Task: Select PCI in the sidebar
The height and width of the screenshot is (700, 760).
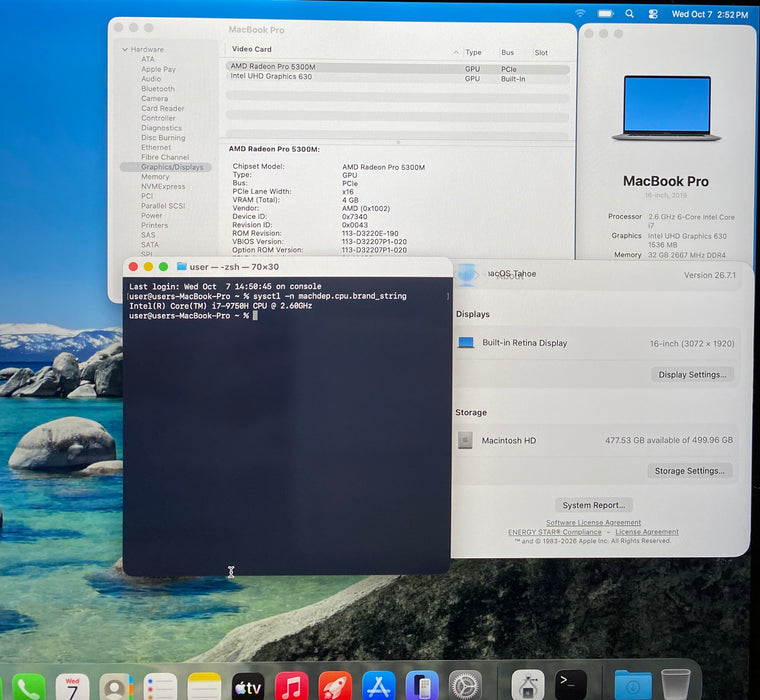Action: (147, 196)
